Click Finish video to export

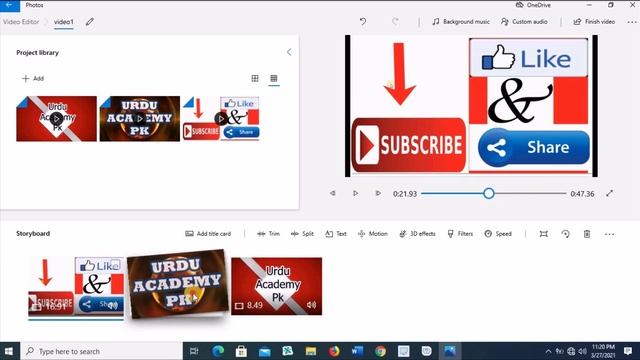click(594, 22)
